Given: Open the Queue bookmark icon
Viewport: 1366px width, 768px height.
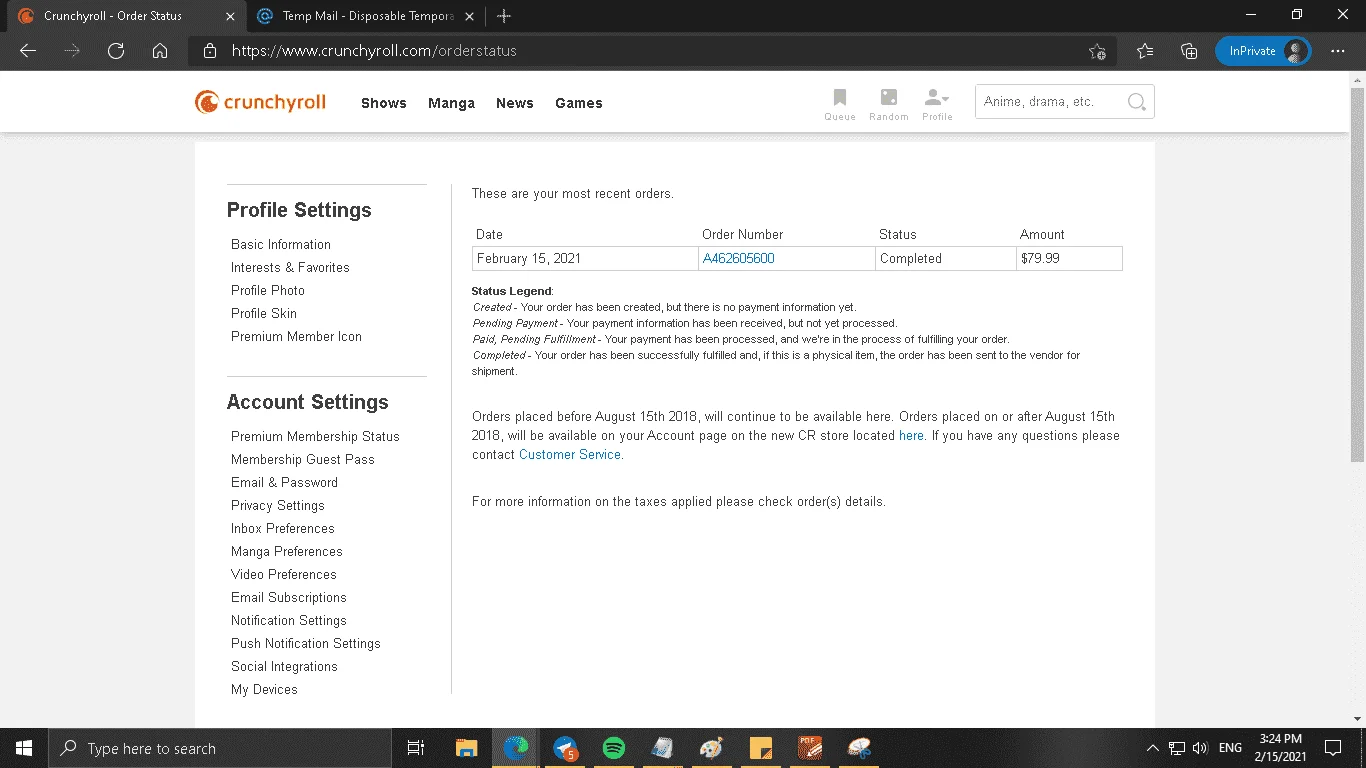Looking at the screenshot, I should click(x=840, y=103).
